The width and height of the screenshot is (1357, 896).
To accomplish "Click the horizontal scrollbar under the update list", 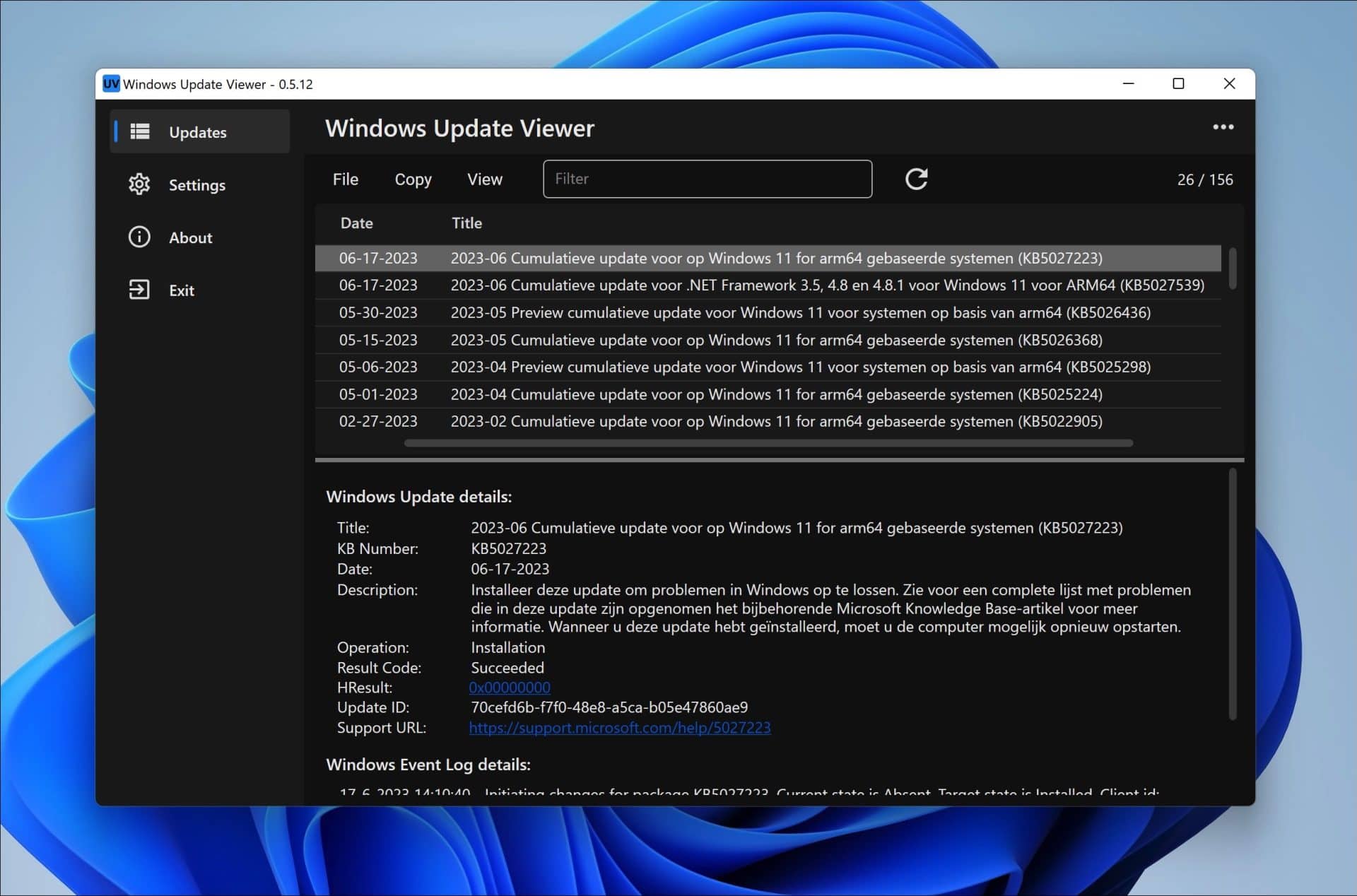I will pos(768,443).
